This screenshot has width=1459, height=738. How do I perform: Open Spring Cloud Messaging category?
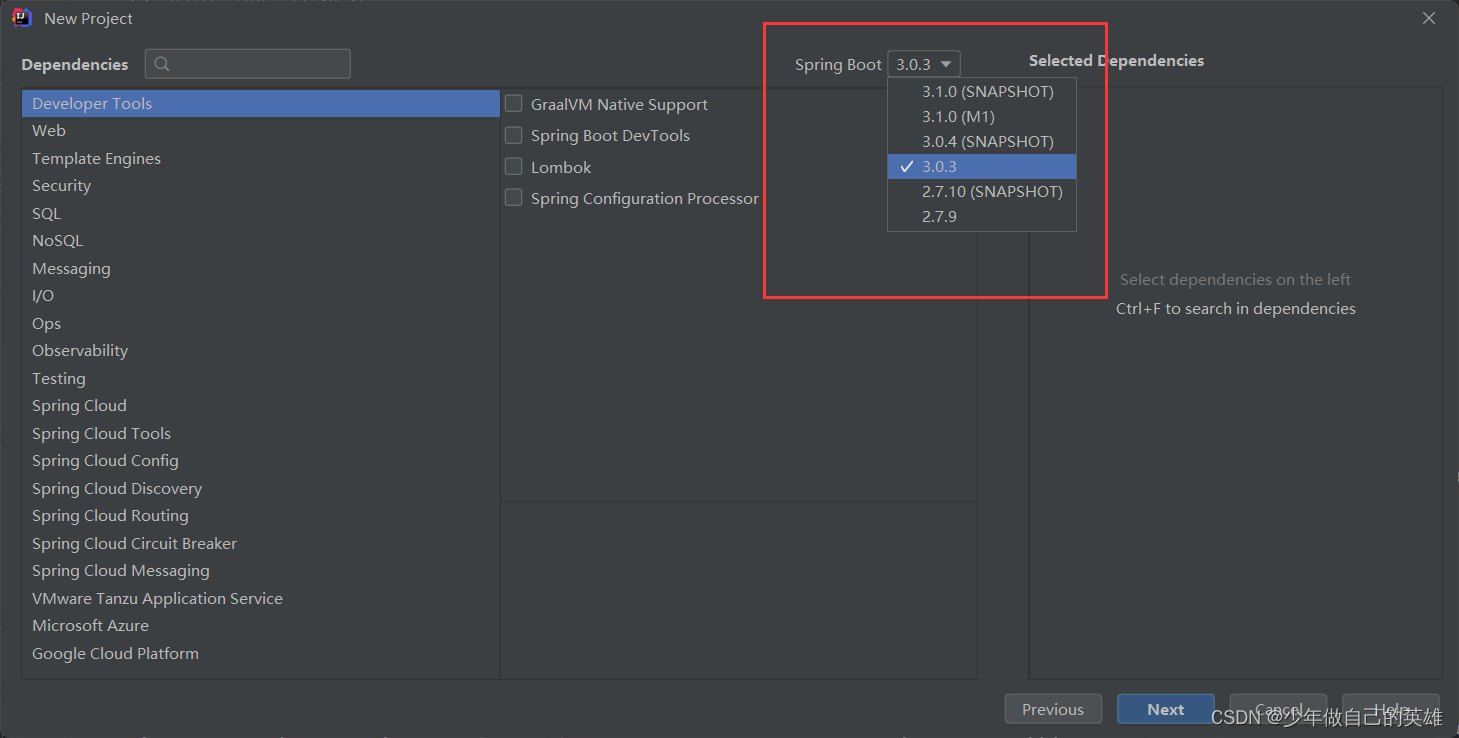(x=261, y=571)
